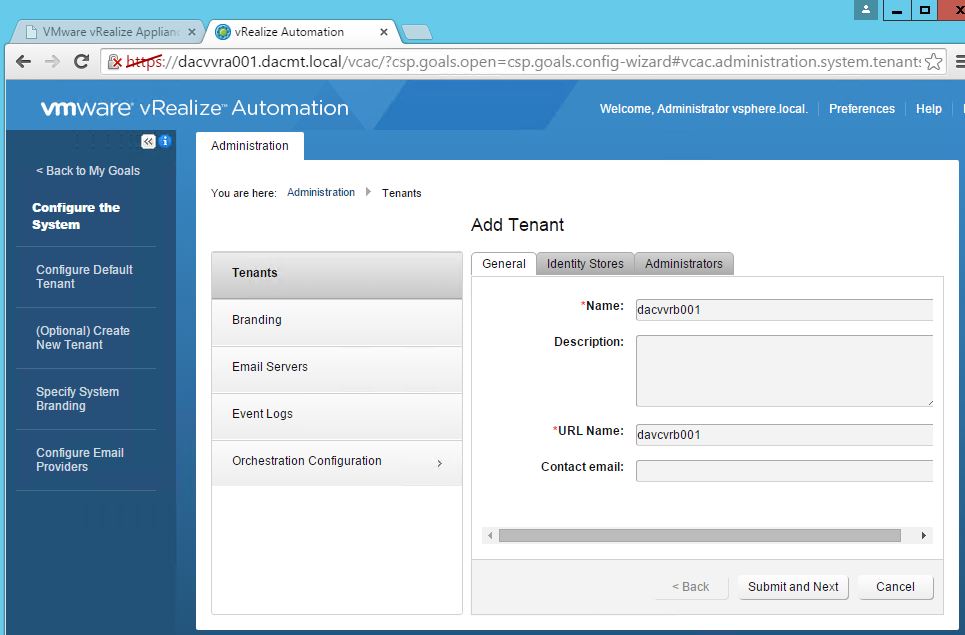Switch to the Administrators tab
965x635 pixels.
click(684, 264)
